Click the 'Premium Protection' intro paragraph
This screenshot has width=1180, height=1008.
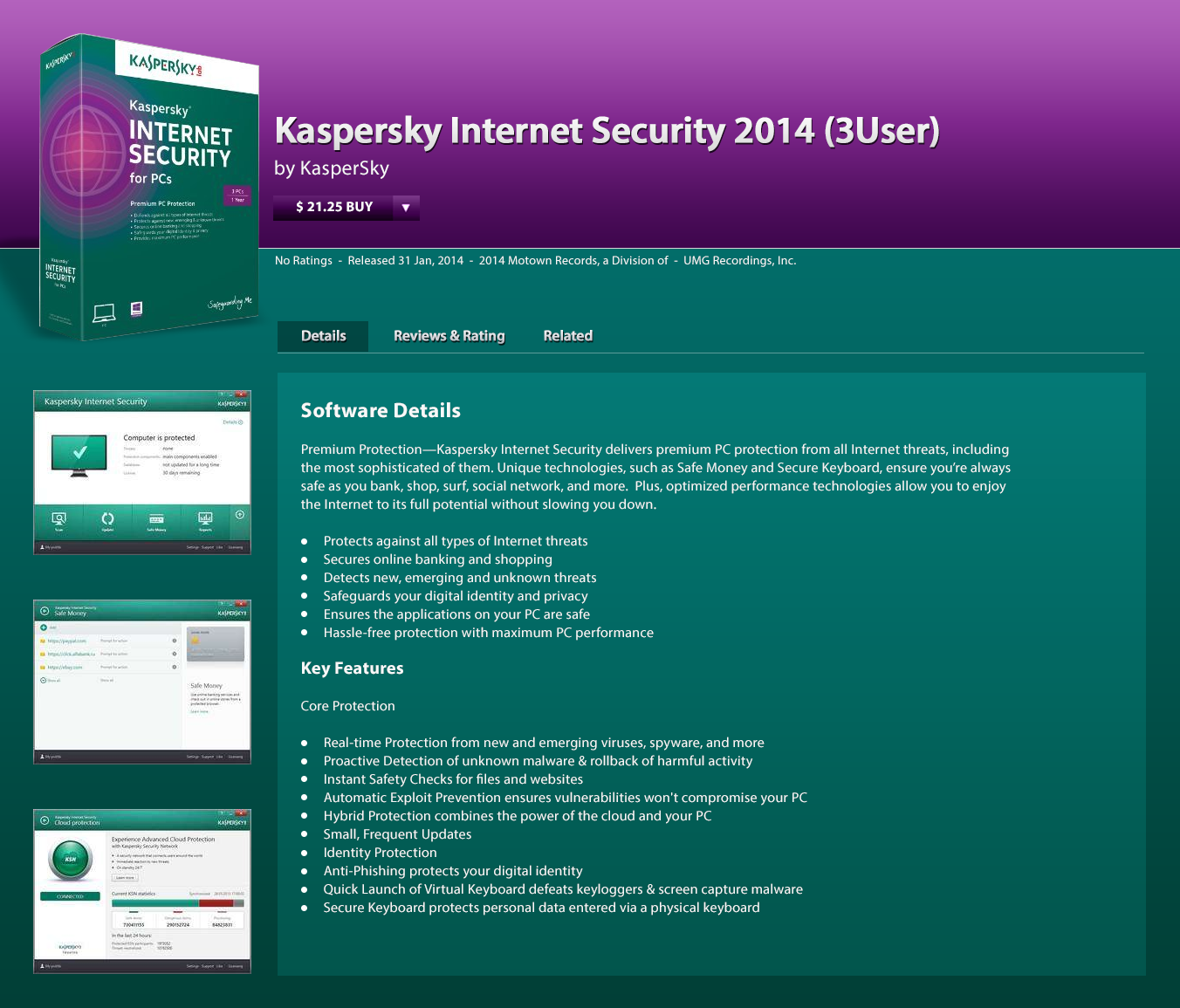pos(655,477)
